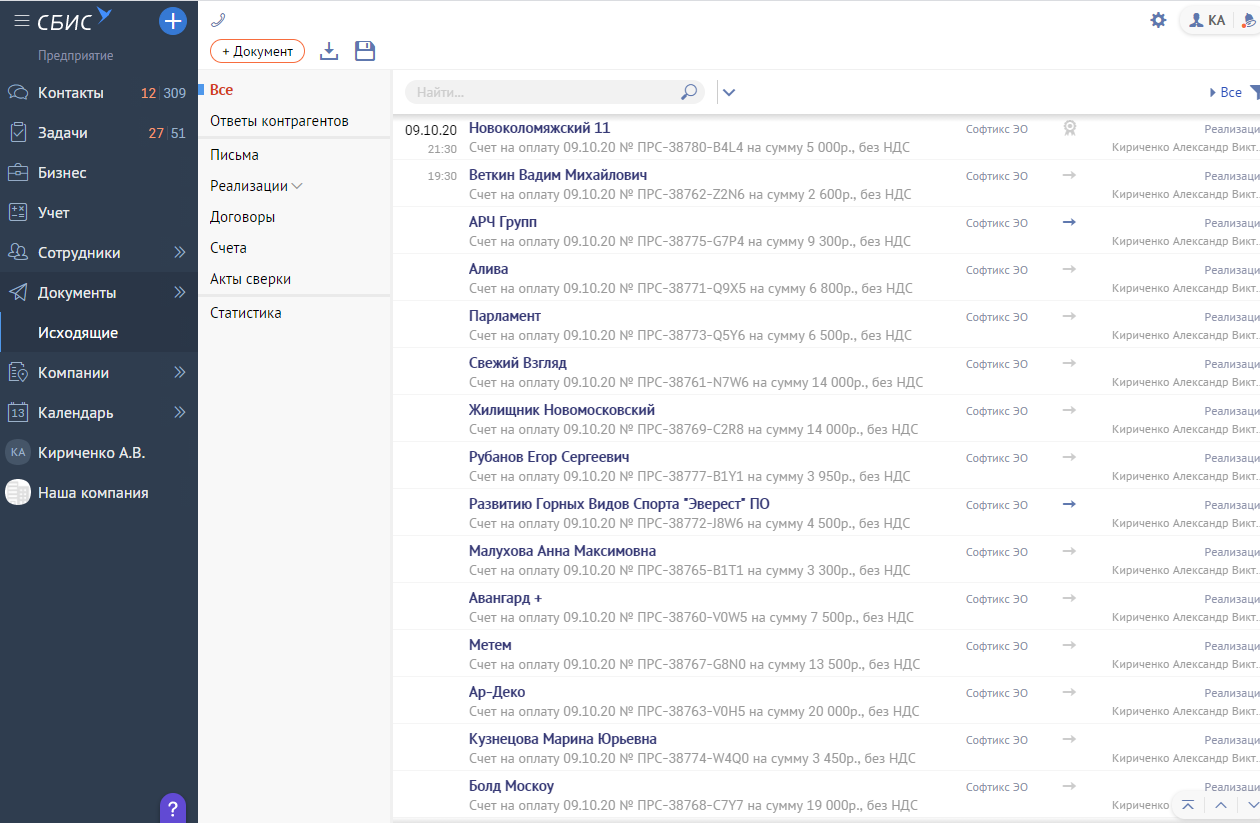The width and height of the screenshot is (1260, 823).
Task: Click the Предприятие label under logo
Action: (x=76, y=56)
